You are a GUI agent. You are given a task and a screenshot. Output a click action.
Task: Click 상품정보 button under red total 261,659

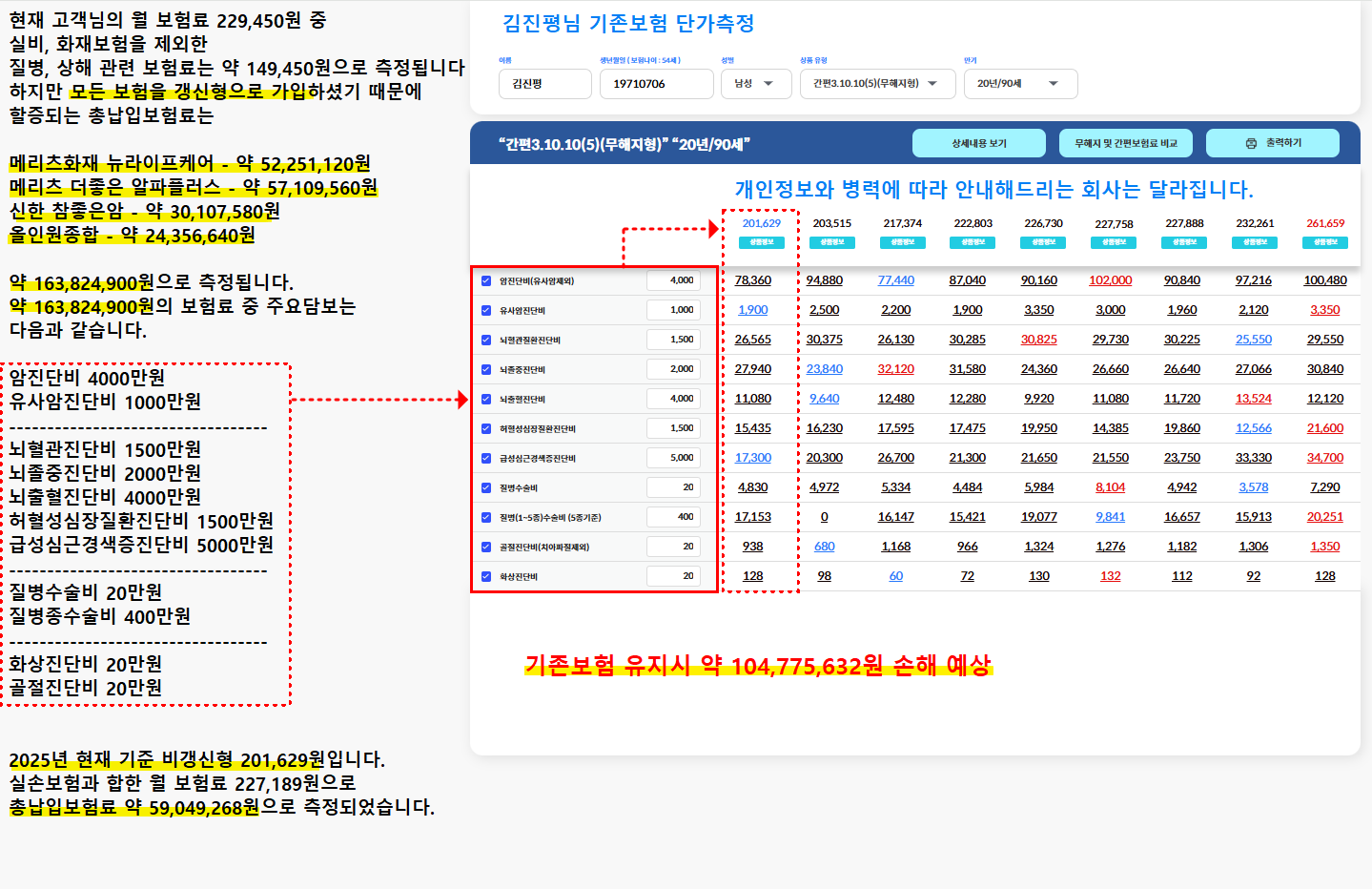coord(1325,242)
